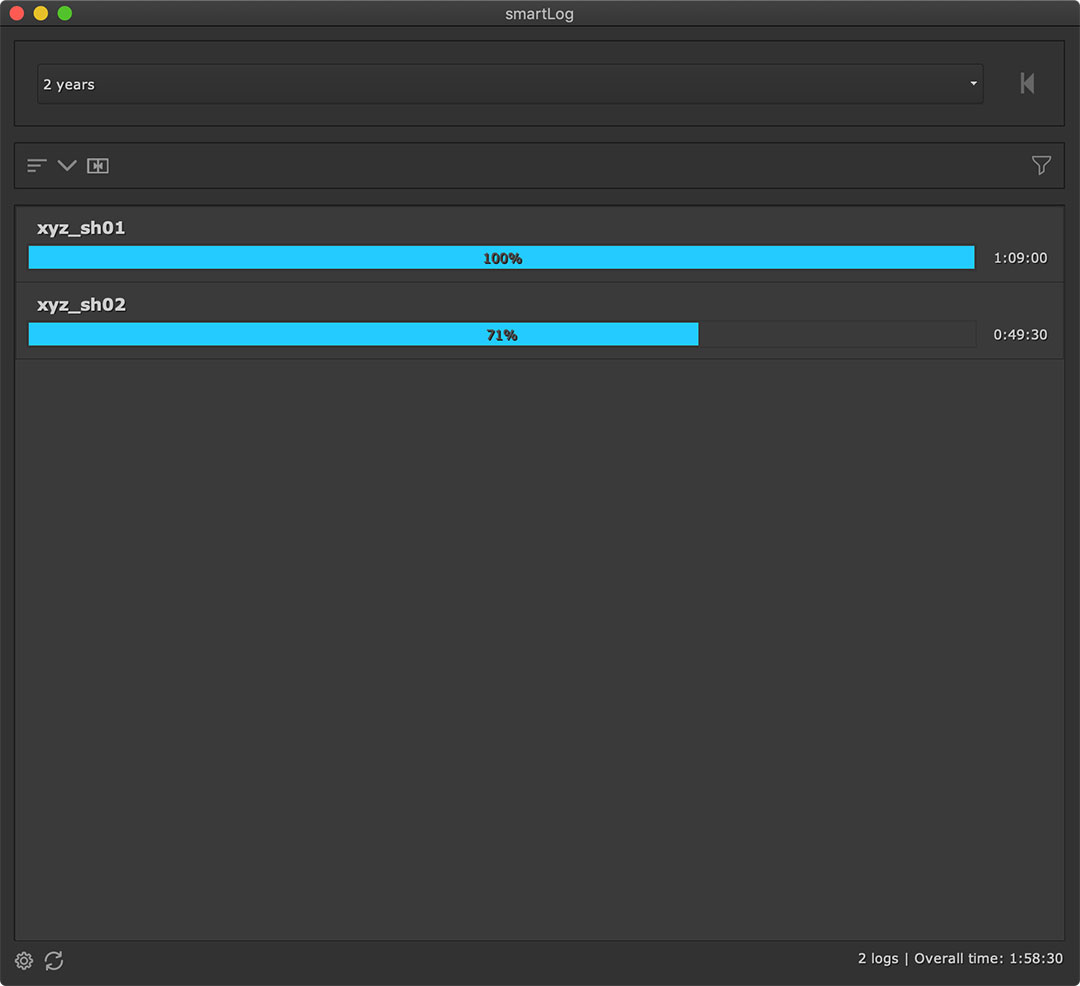Close the smartLog window
Image resolution: width=1080 pixels, height=986 pixels.
tap(17, 14)
